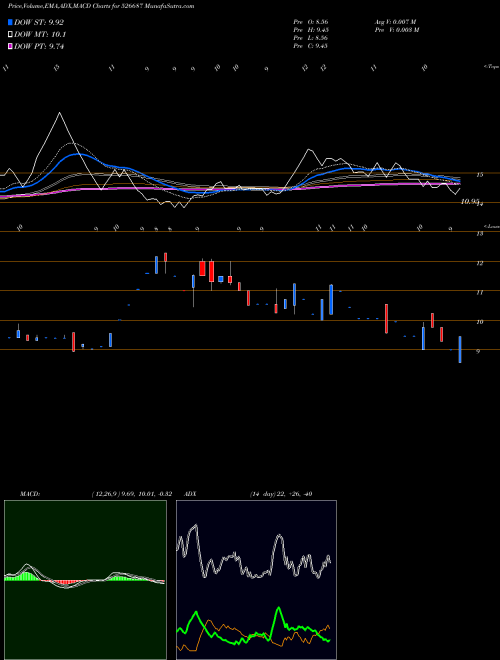Click the '9' y-axis label

point(478,351)
